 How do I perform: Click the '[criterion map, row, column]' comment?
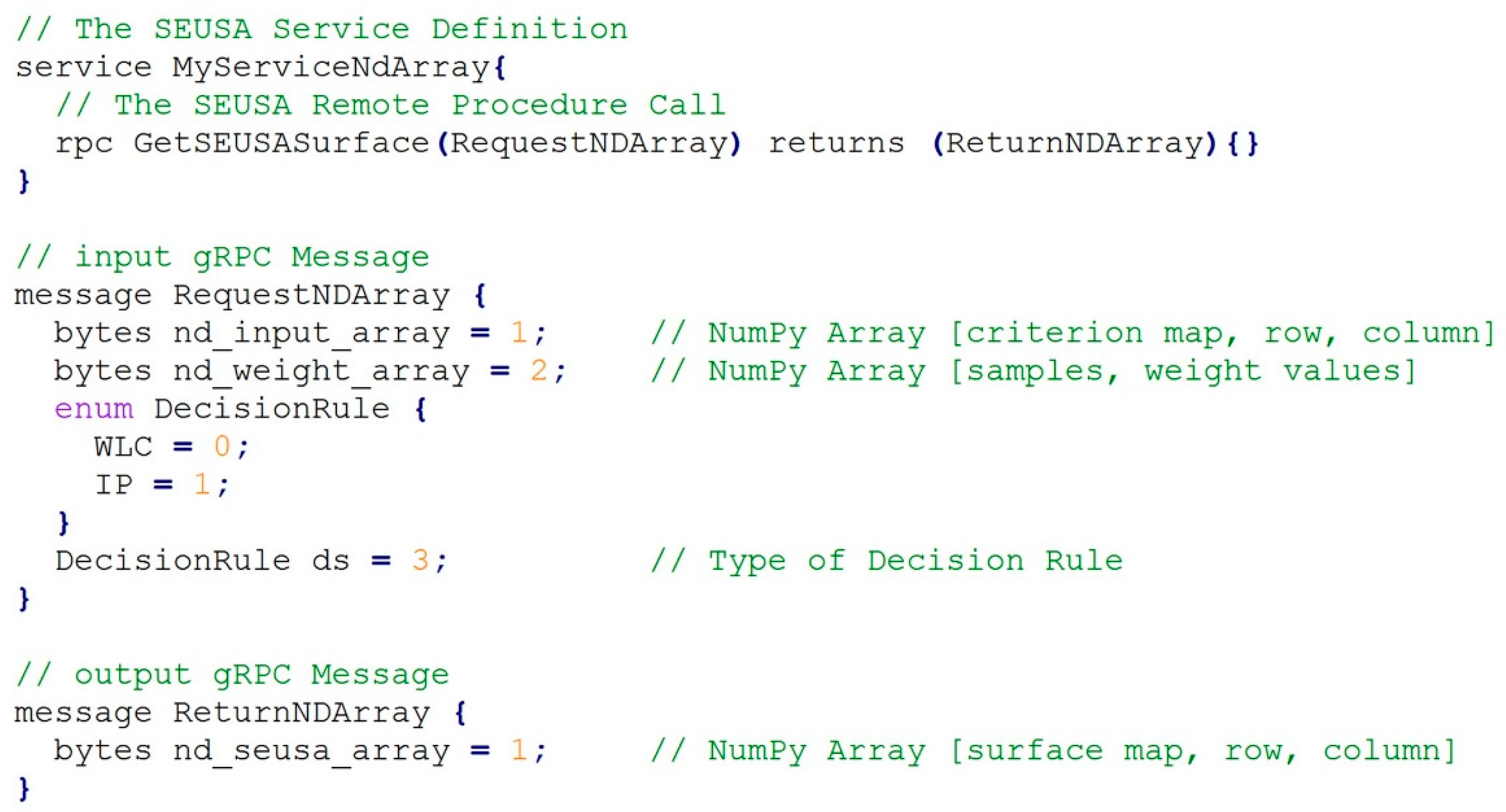coord(1222,333)
